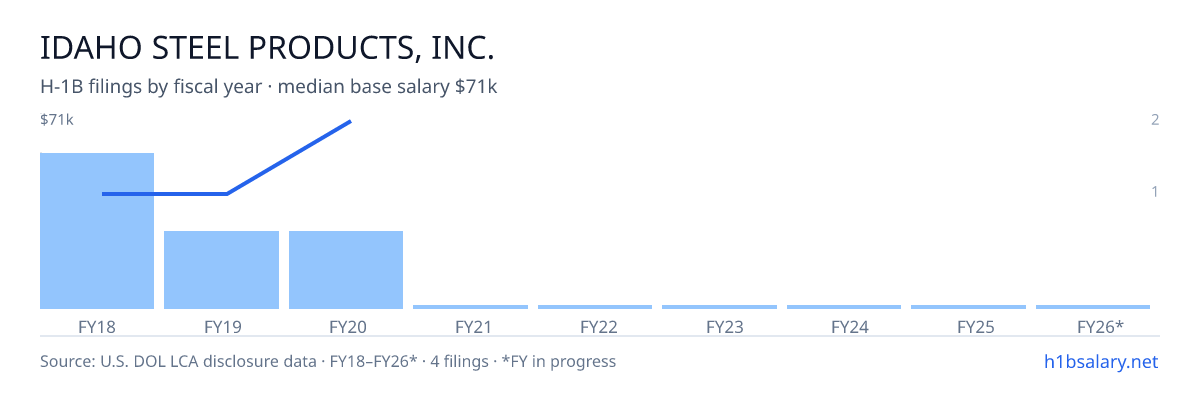Click the FY20 axis label

click(346, 326)
